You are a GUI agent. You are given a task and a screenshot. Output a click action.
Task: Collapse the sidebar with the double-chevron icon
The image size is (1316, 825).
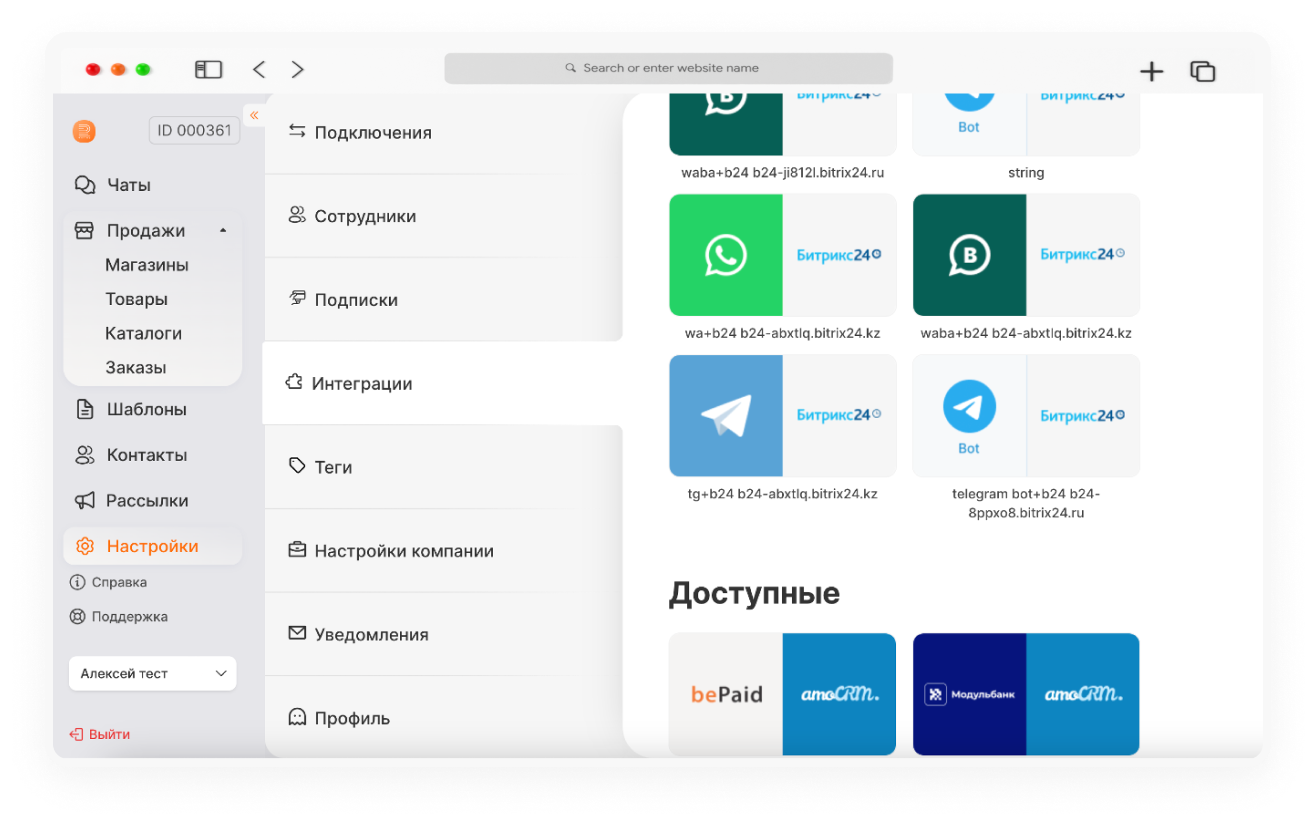(254, 115)
